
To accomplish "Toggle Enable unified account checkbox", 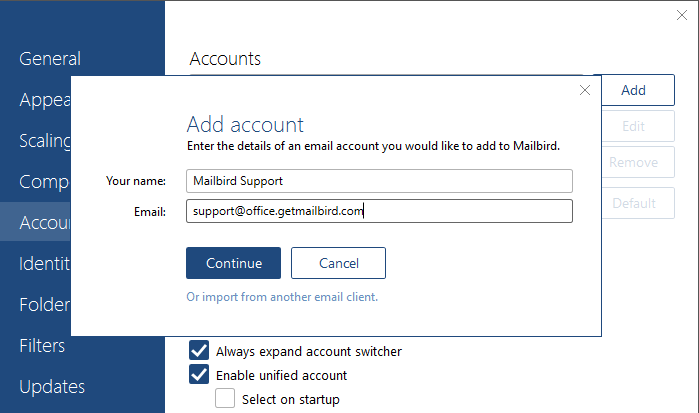I will (x=199, y=374).
